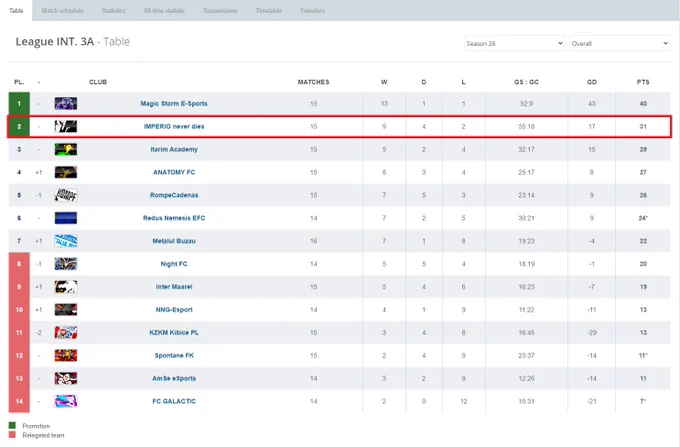This screenshot has width=680, height=447.
Task: Click the NNG-Esport club logo
Action: point(66,310)
